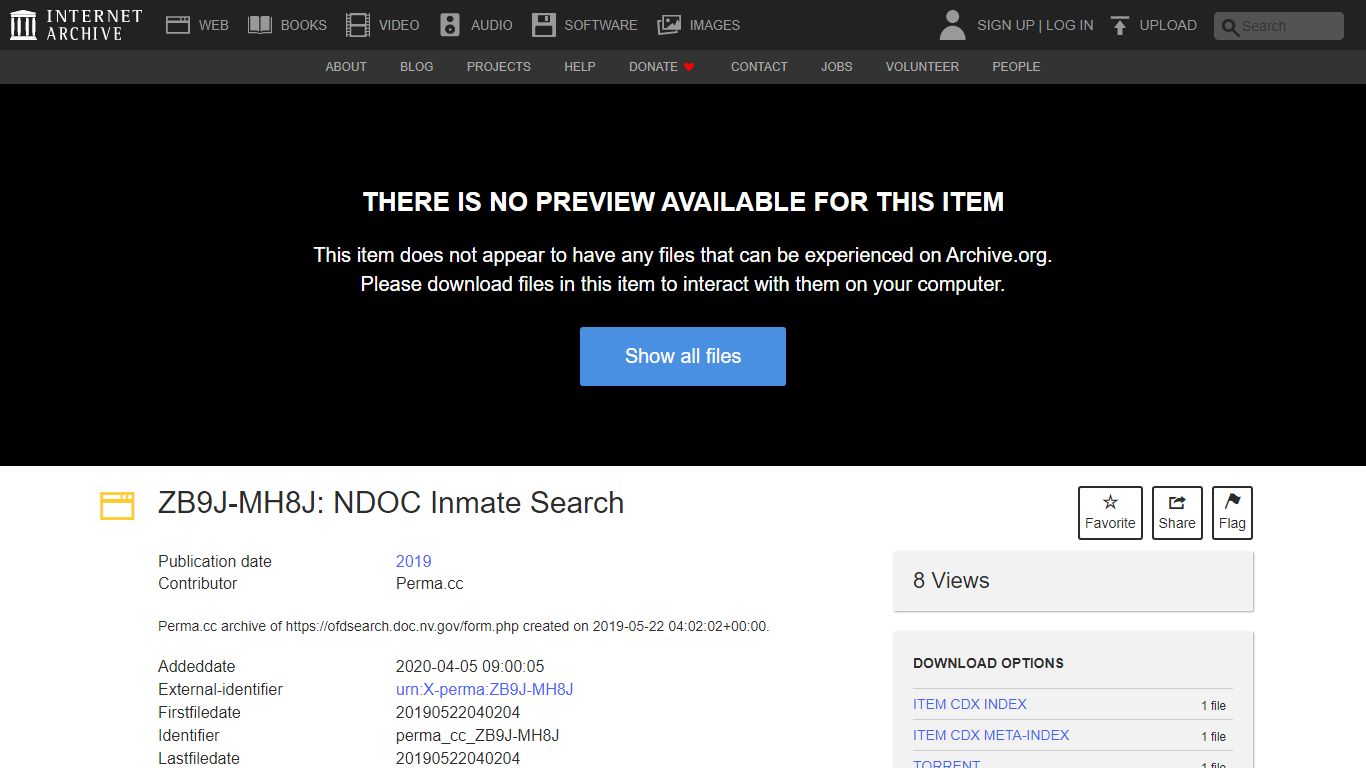The width and height of the screenshot is (1366, 768).
Task: Download ITEM CDX INDEX
Action: (970, 704)
